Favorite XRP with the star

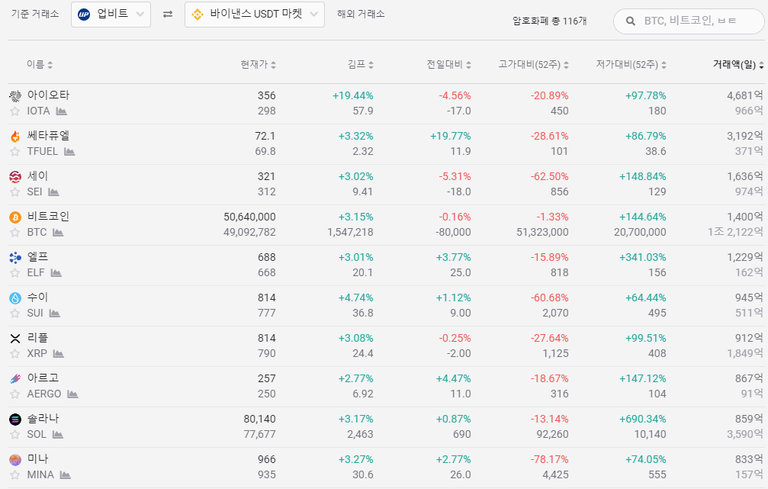15,354
